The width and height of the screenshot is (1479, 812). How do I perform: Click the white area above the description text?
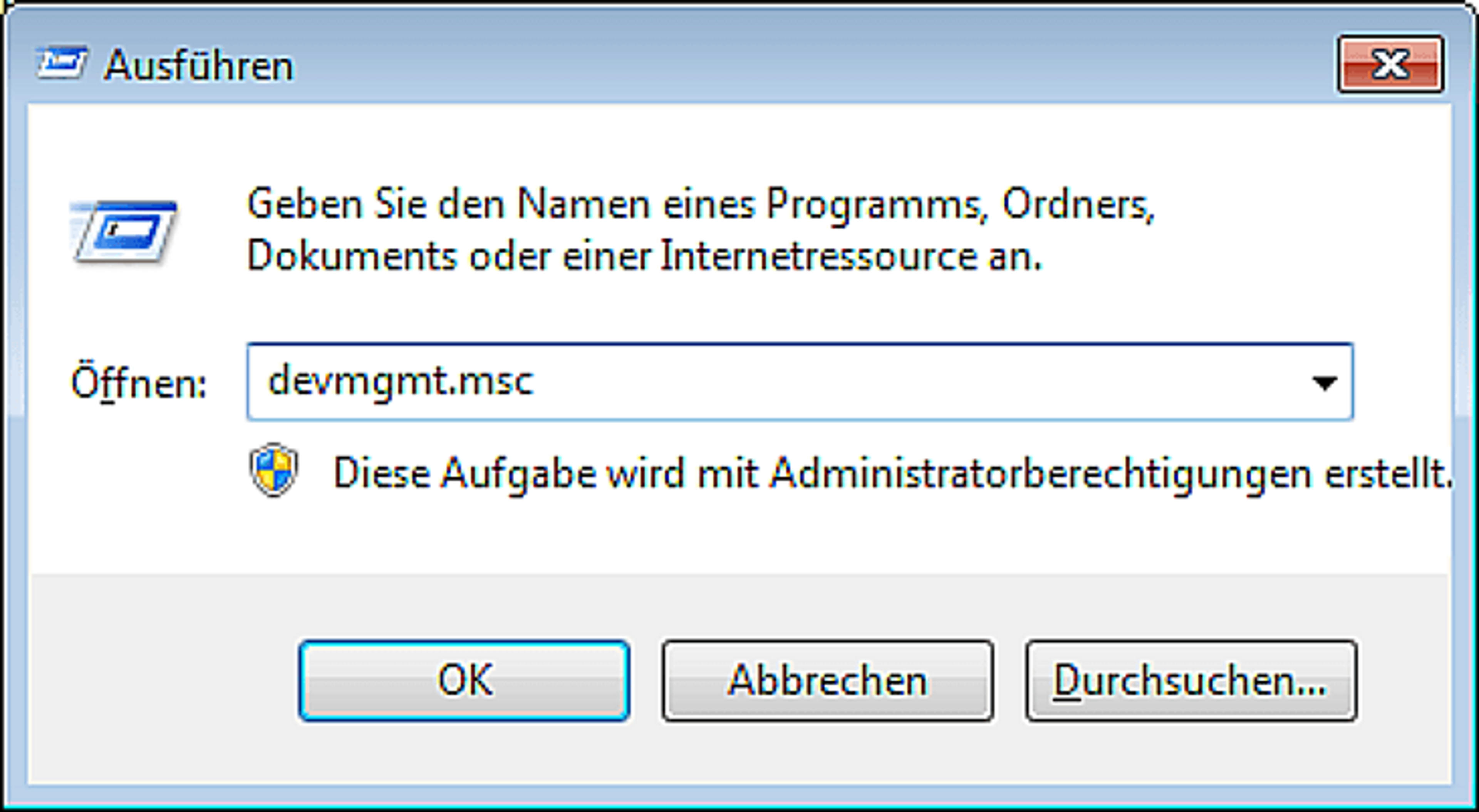pyautogui.click(x=741, y=144)
